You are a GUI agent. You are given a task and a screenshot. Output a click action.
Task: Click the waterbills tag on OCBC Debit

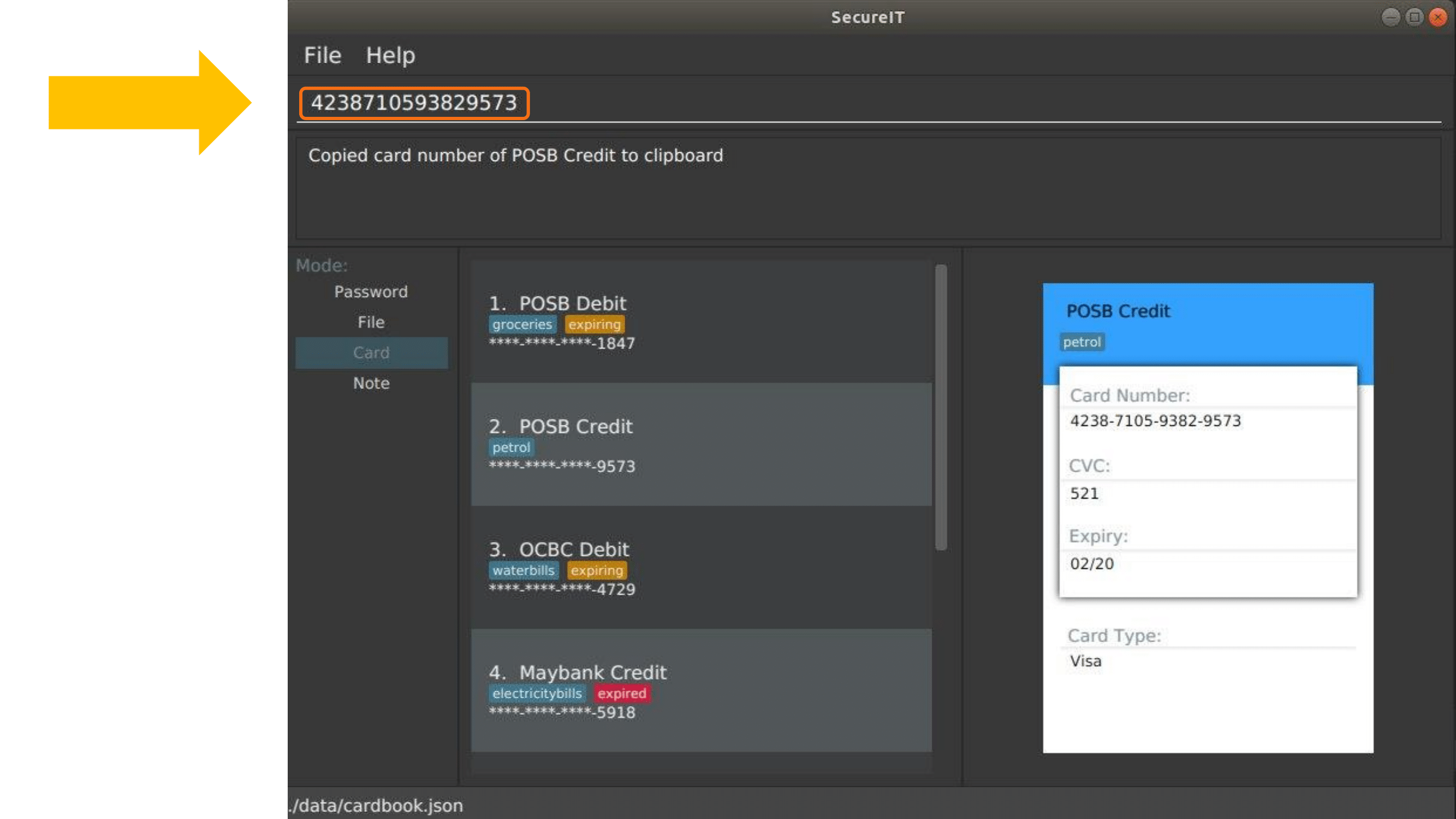[x=524, y=571]
